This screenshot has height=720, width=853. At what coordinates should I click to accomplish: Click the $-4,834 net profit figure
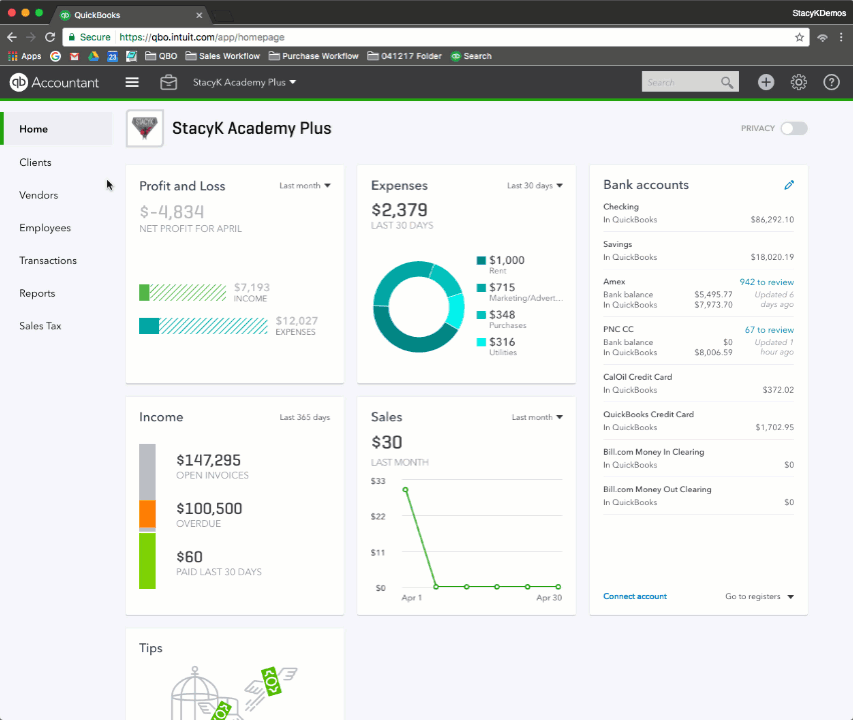point(172,212)
